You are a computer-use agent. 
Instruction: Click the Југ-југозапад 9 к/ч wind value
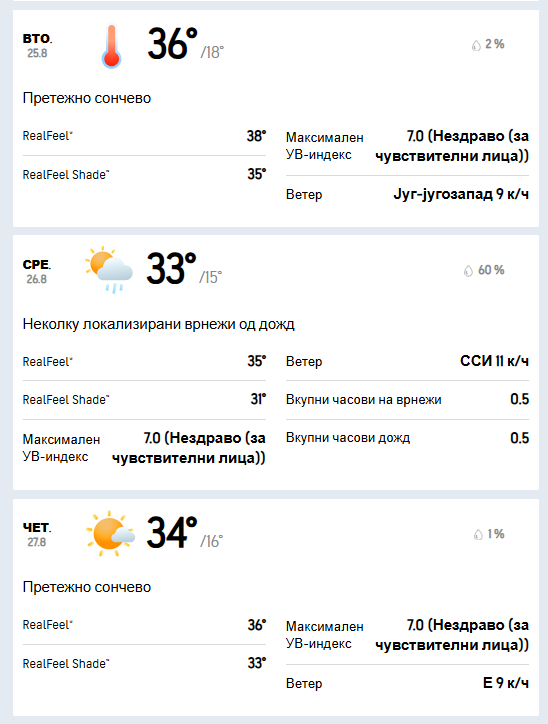point(461,194)
